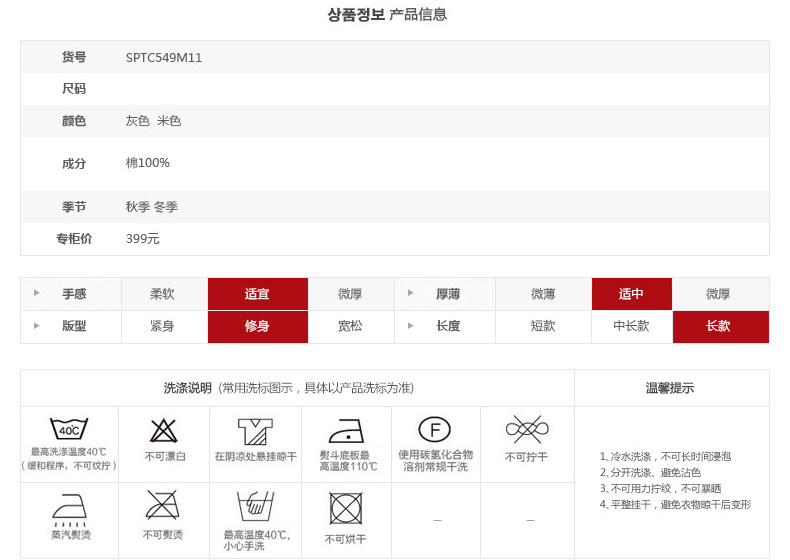This screenshot has width=790, height=560.
Task: Click the do-not-wring crossed icon
Action: coord(527,429)
